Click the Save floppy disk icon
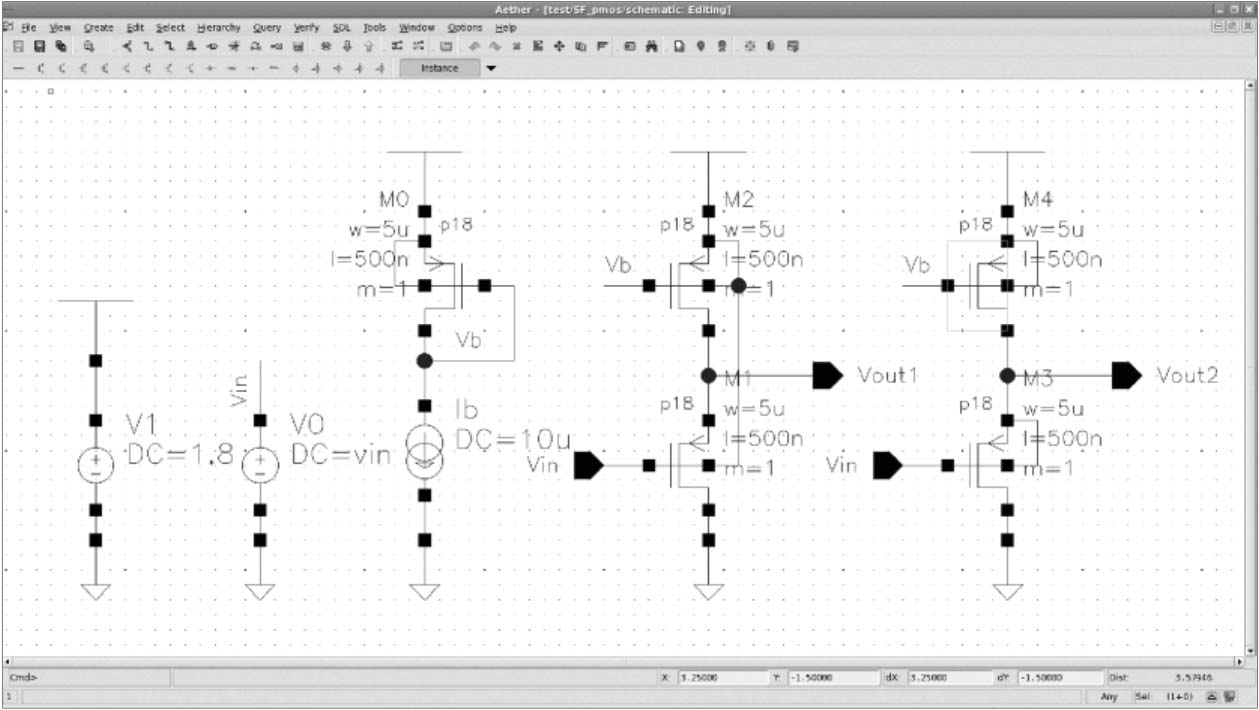Image resolution: width=1259 pixels, height=710 pixels. [40, 46]
